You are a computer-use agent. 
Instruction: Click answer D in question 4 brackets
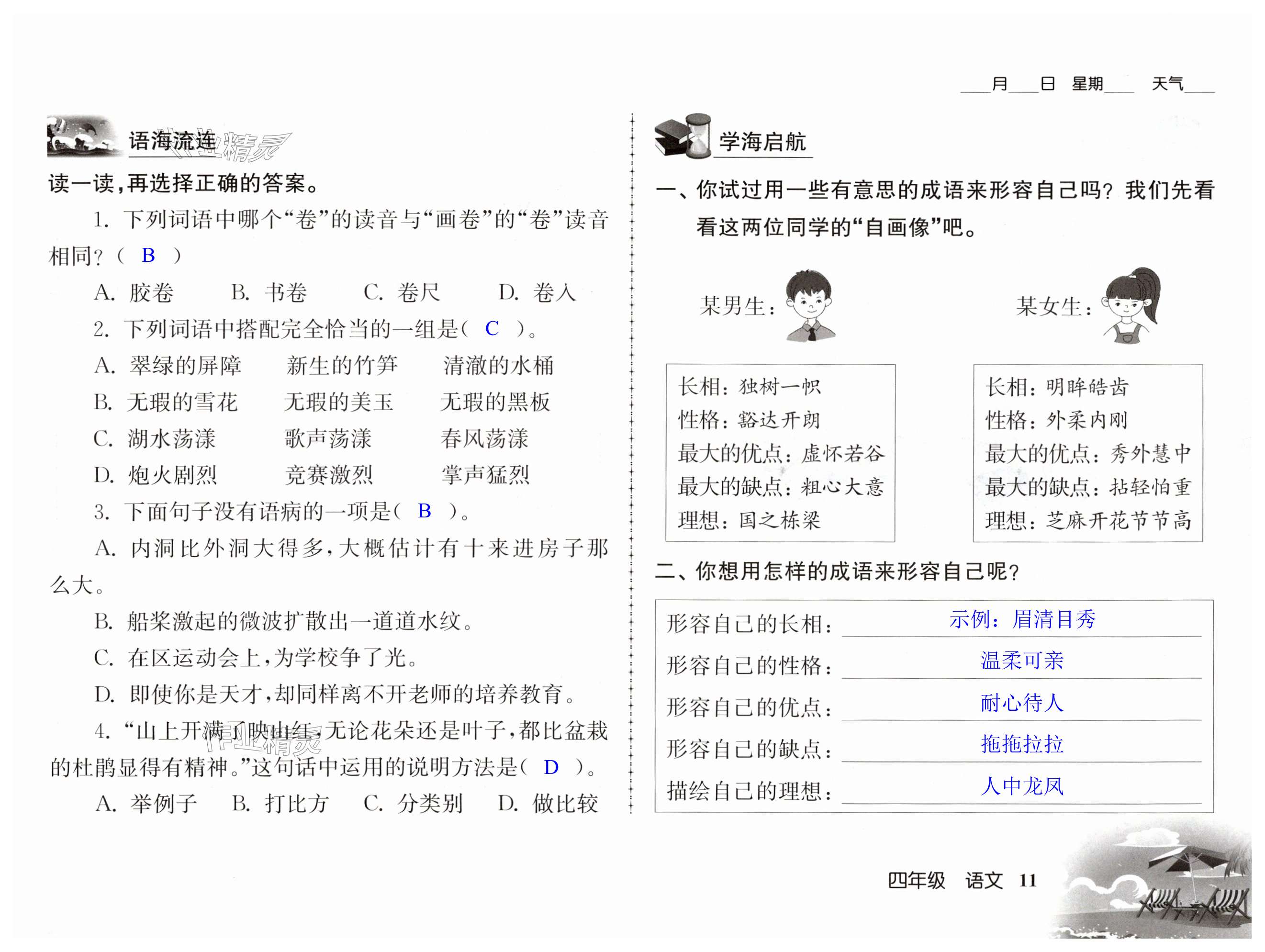click(551, 767)
